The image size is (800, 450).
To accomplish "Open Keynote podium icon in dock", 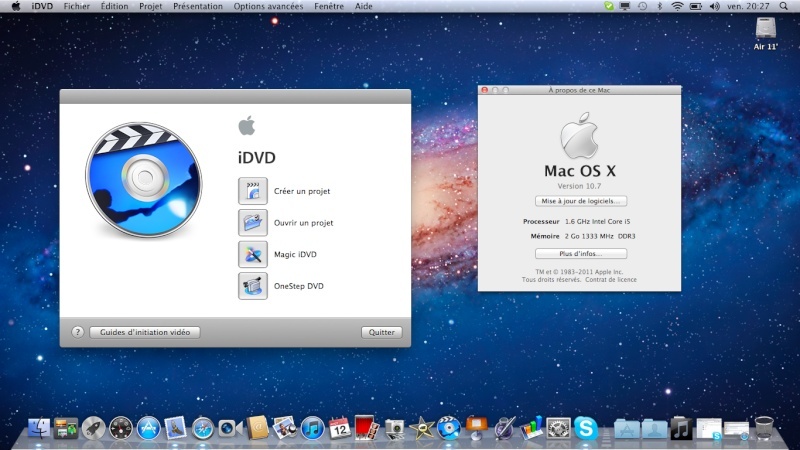I will (x=477, y=428).
